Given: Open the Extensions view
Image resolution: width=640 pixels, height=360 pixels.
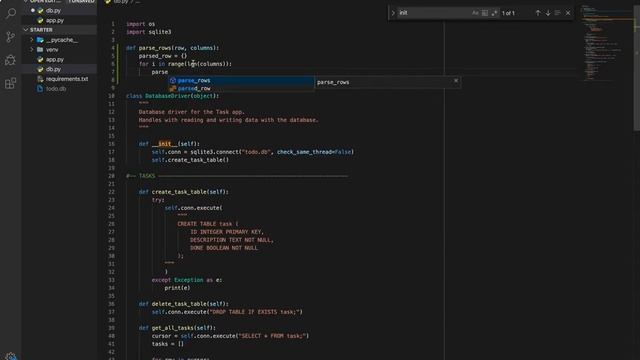Looking at the screenshot, I should click(x=11, y=83).
